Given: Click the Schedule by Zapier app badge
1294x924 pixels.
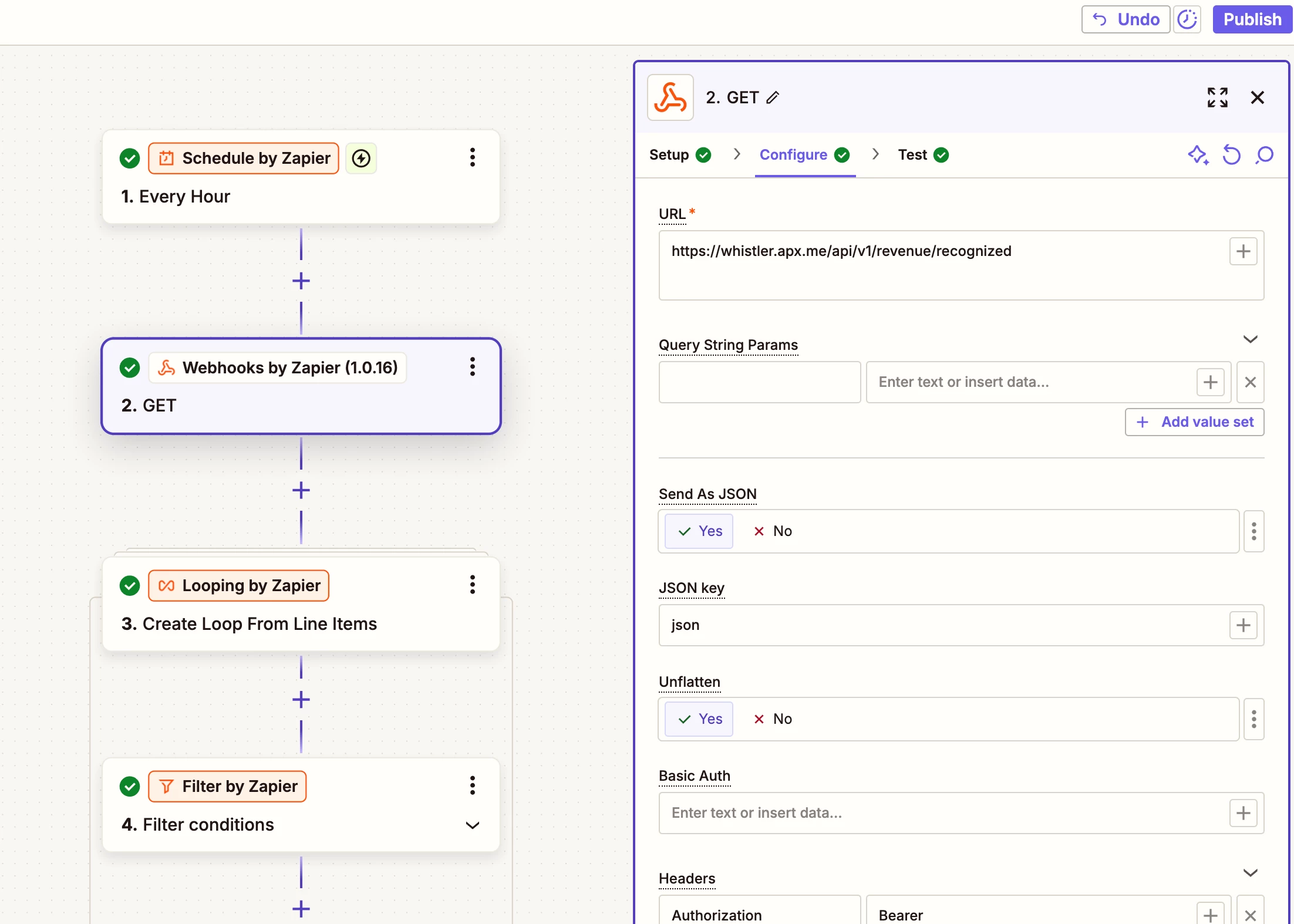Looking at the screenshot, I should pyautogui.click(x=244, y=159).
